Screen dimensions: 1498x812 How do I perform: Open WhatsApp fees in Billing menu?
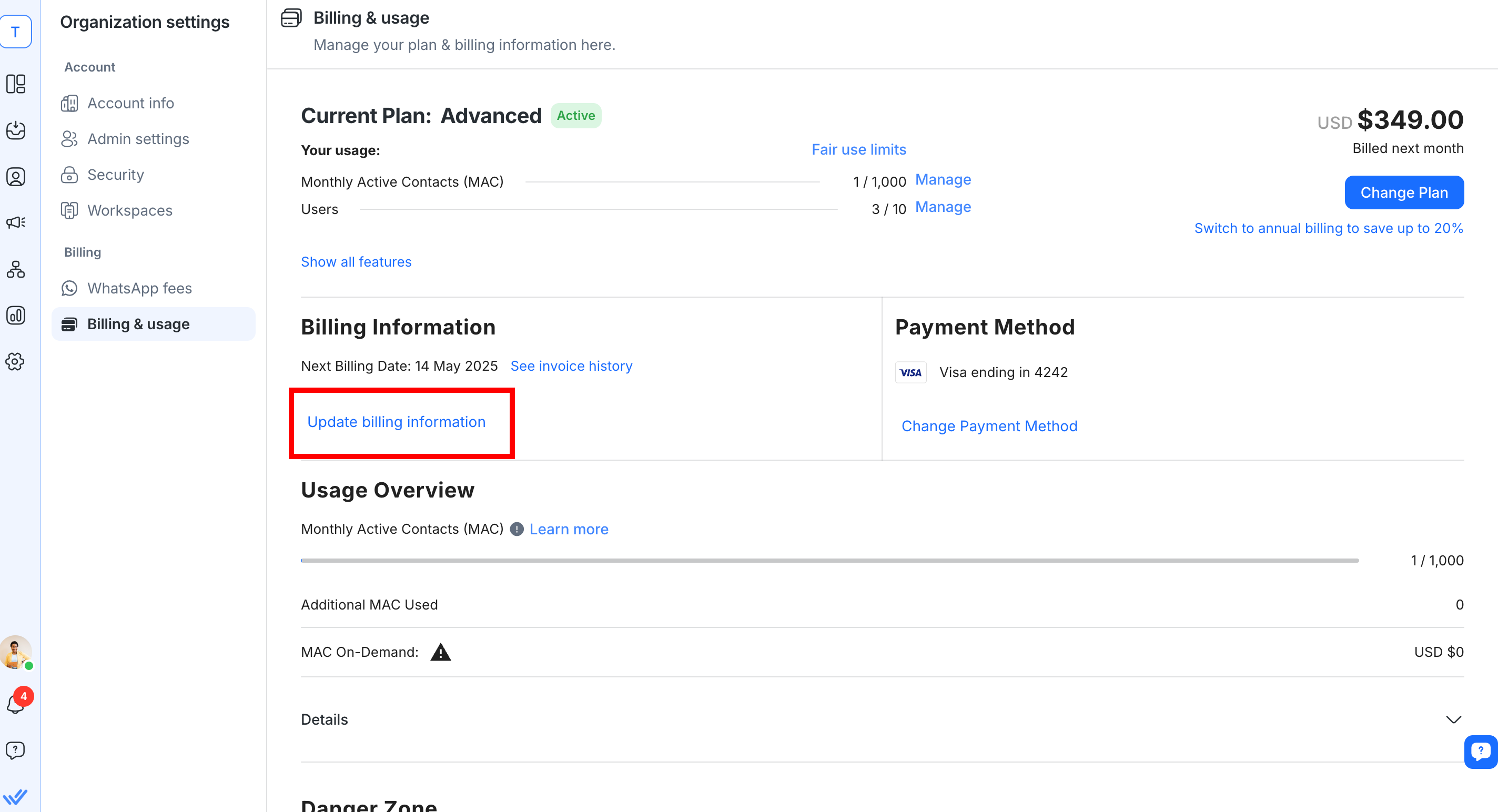tap(139, 288)
